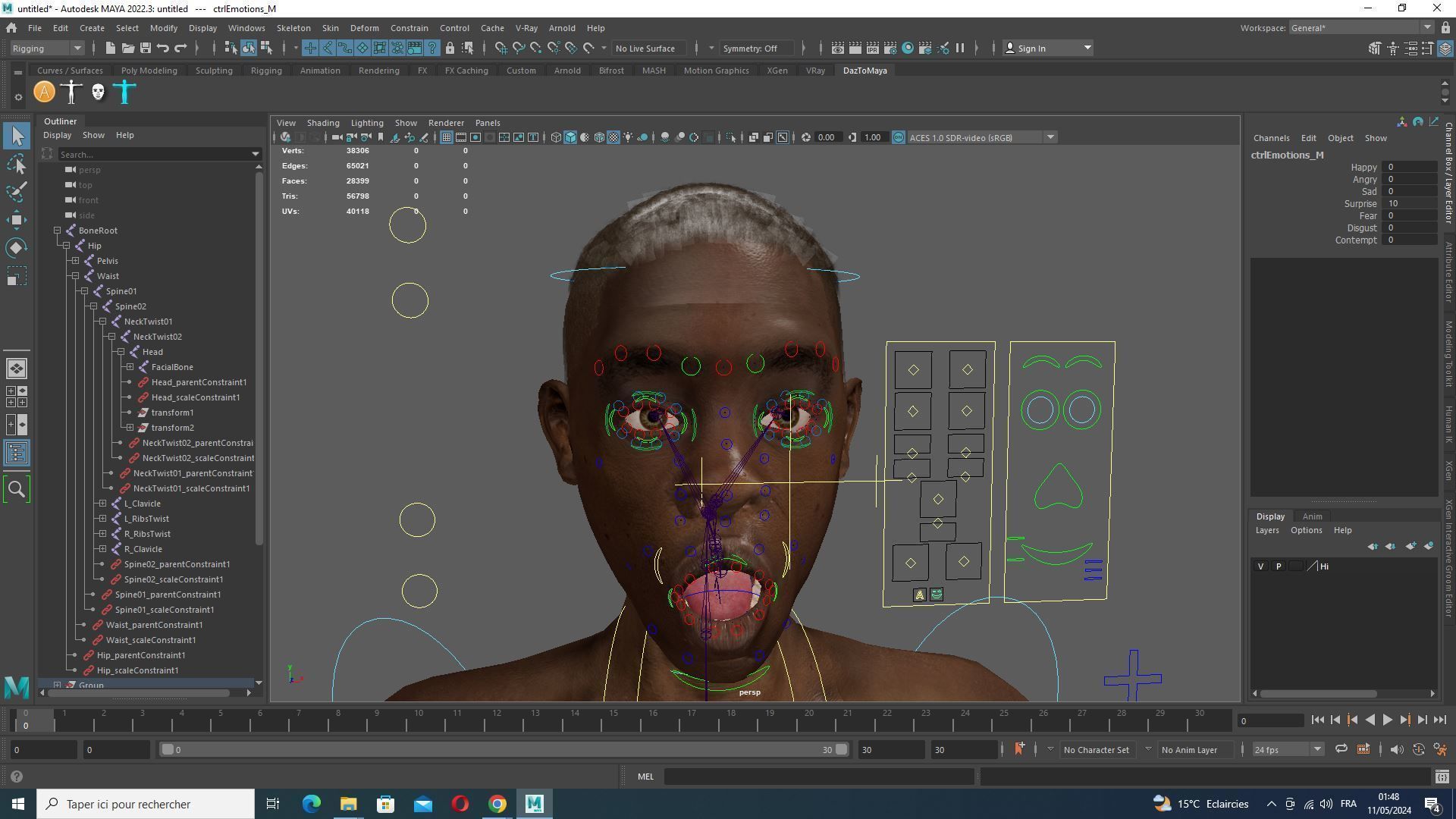Toggle loop playback icon
Viewport: 1456px width, 819px height.
pyautogui.click(x=1341, y=750)
